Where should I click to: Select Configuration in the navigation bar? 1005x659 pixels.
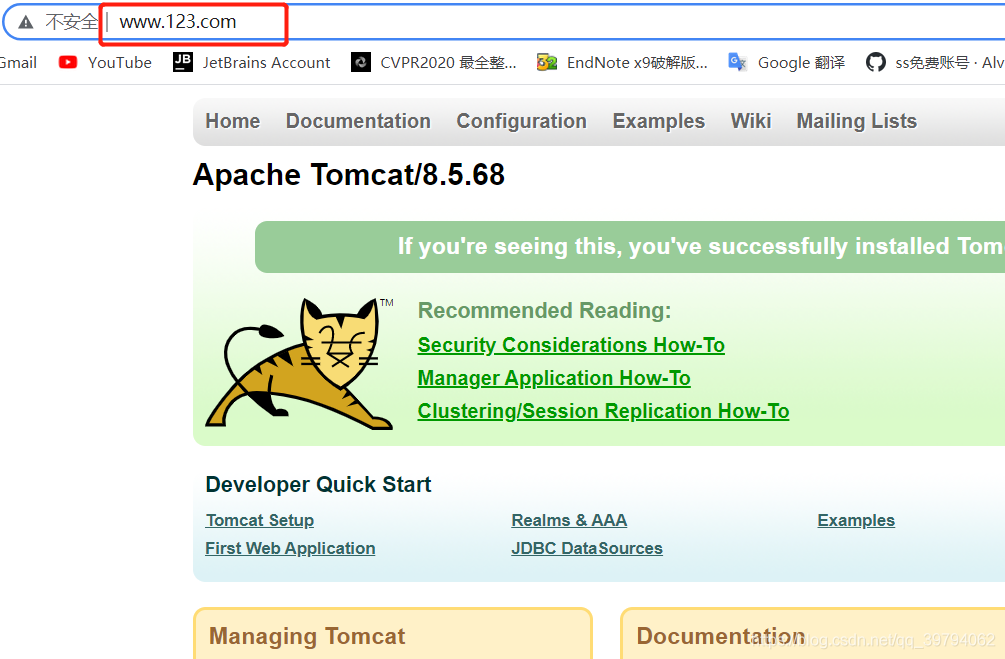pyautogui.click(x=521, y=121)
